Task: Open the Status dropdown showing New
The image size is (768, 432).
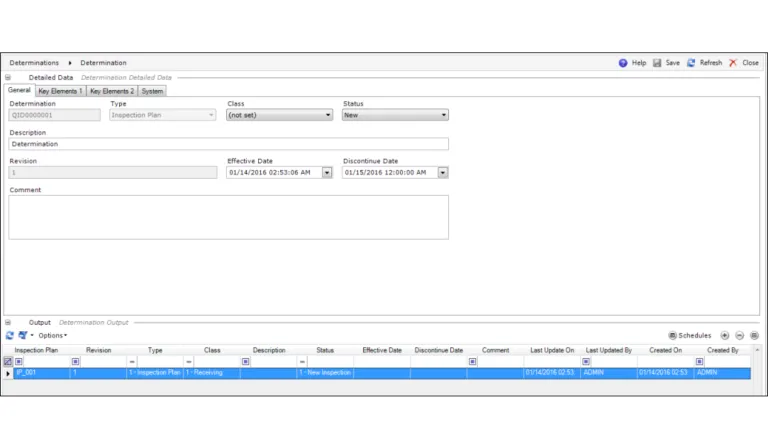Action: pyautogui.click(x=443, y=115)
